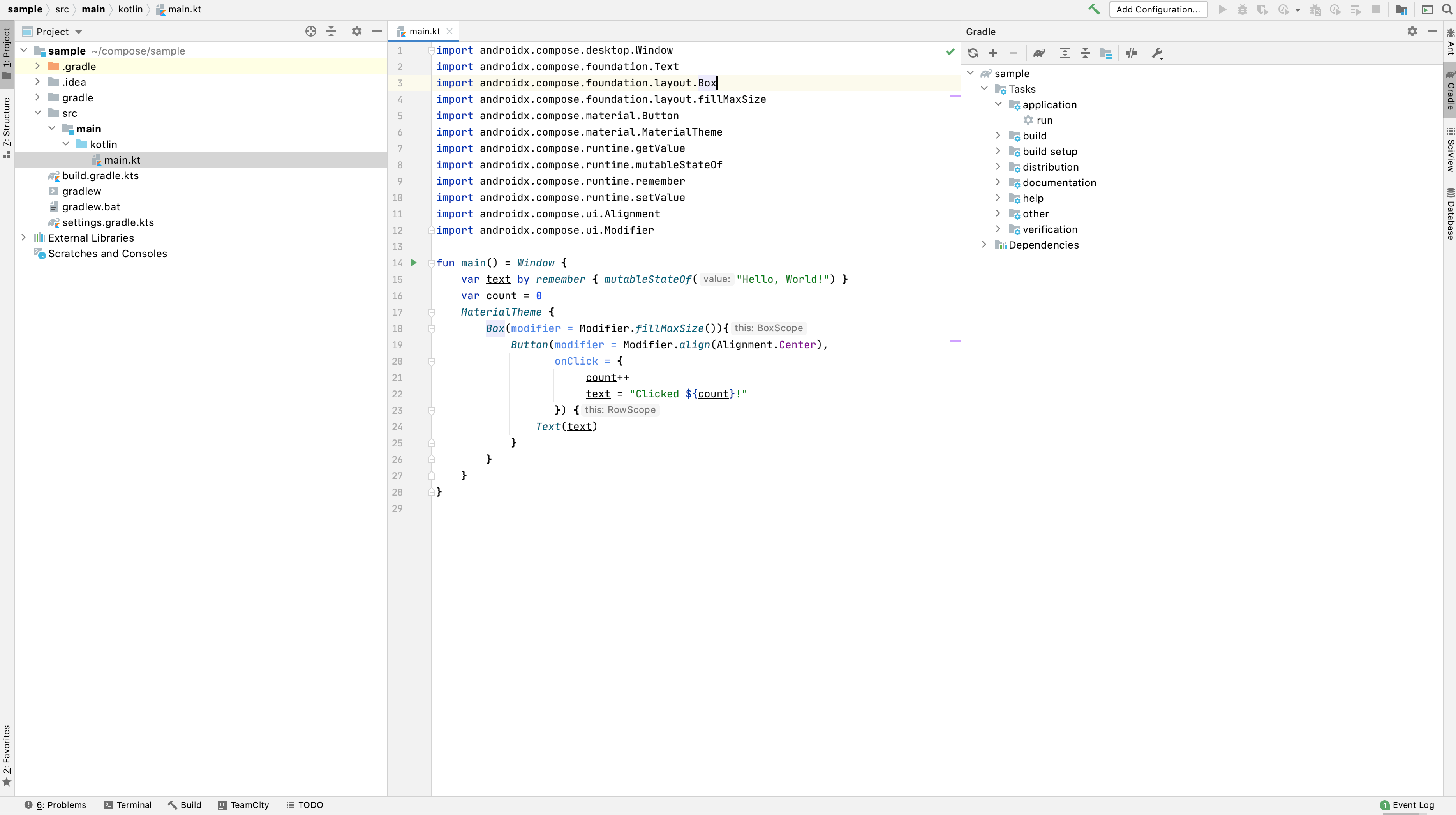Click the Locate in Project crosshair icon
The height and width of the screenshot is (815, 1456).
pos(310,32)
